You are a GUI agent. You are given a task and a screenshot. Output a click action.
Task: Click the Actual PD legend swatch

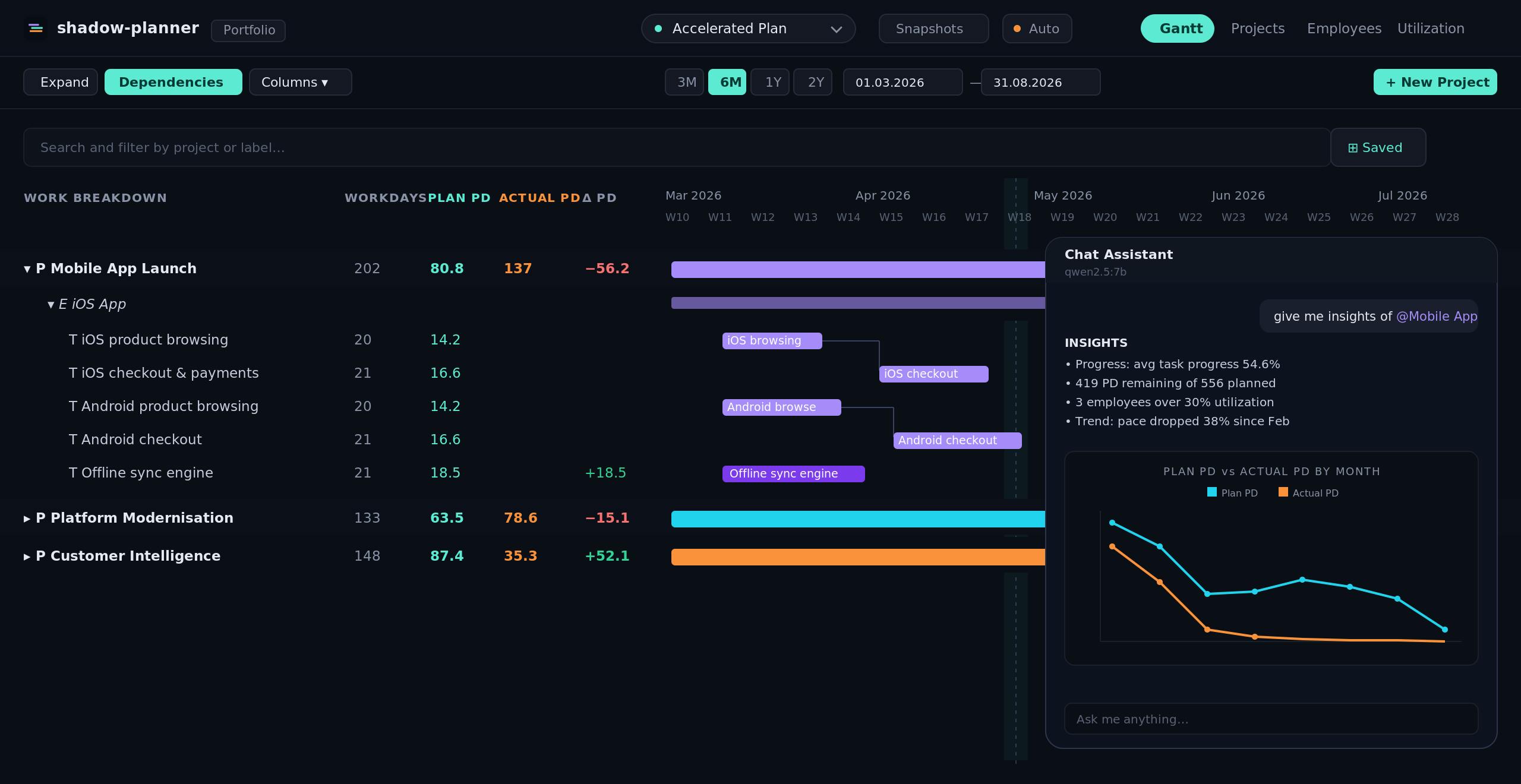pyautogui.click(x=1283, y=492)
